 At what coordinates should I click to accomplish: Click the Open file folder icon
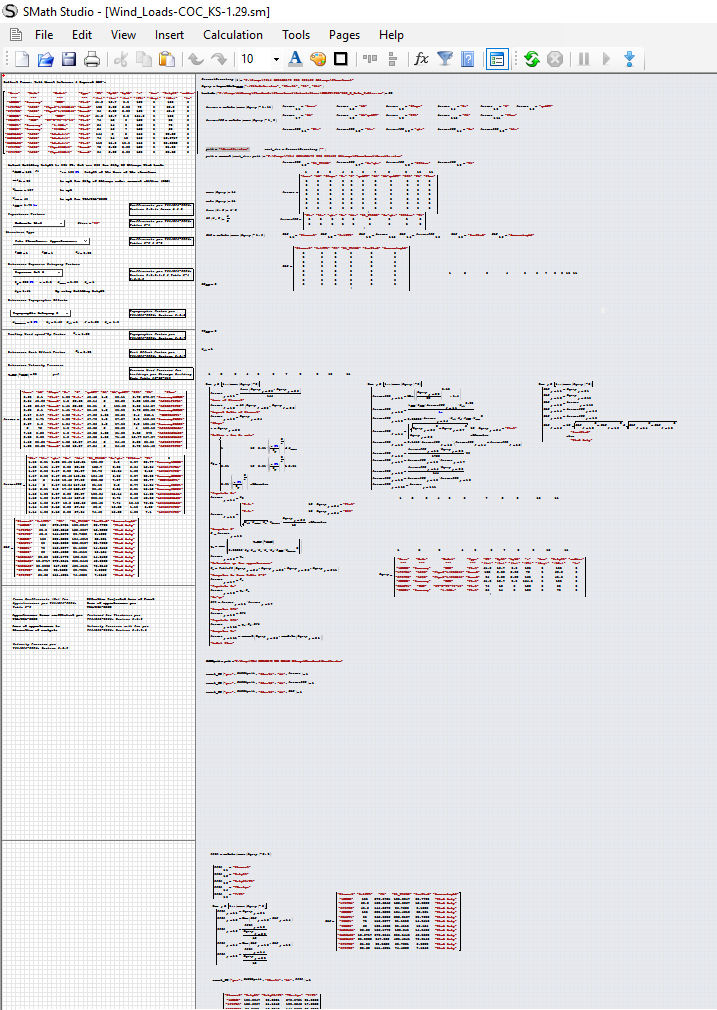45,59
